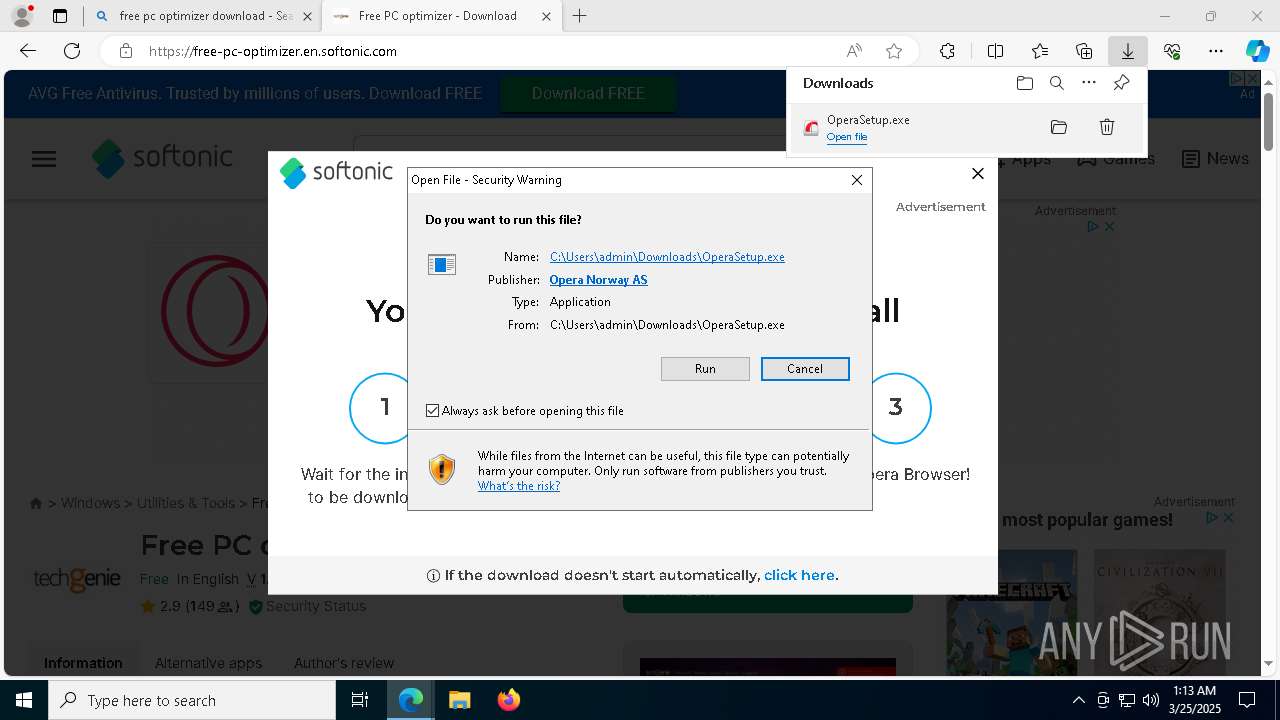The width and height of the screenshot is (1280, 720).
Task: Pin the Downloads panel
Action: (x=1121, y=83)
